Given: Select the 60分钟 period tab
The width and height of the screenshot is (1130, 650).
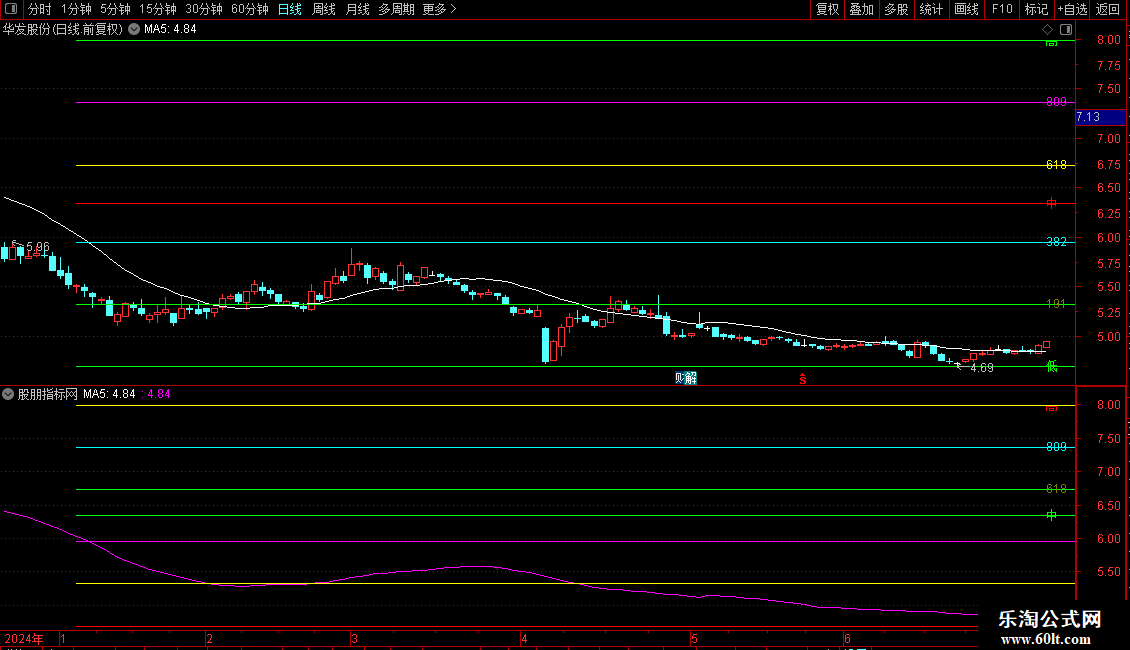Looking at the screenshot, I should [x=249, y=9].
